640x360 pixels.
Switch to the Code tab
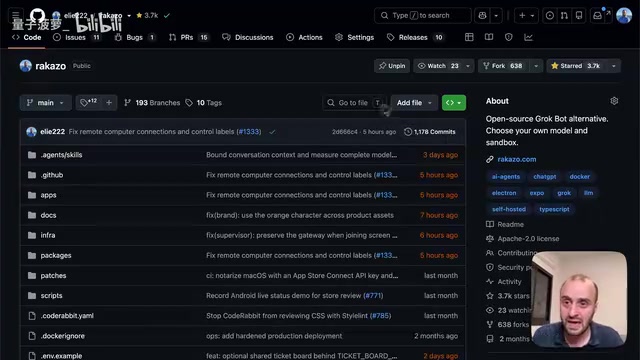(x=27, y=37)
